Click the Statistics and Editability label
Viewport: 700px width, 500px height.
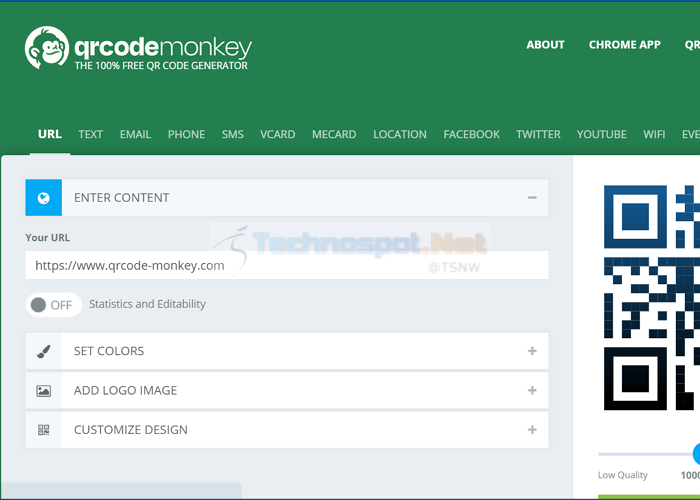tap(147, 304)
